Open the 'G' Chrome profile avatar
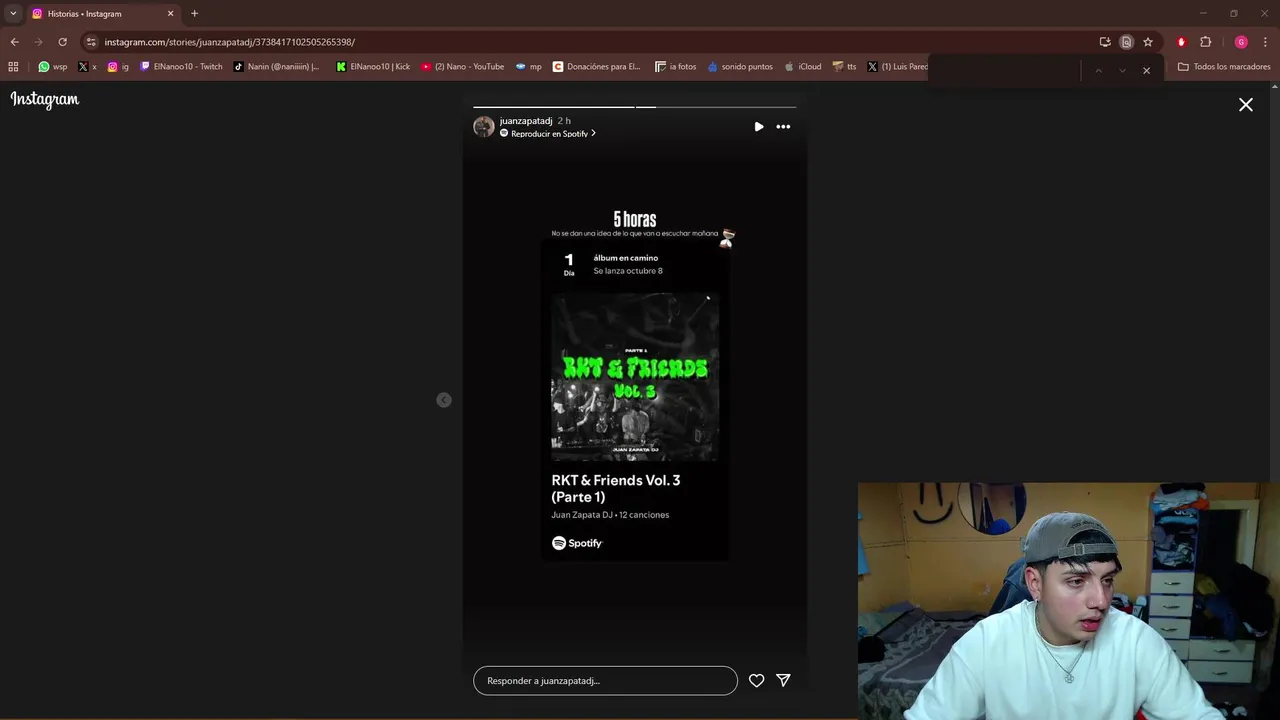1280x720 pixels. (1241, 42)
